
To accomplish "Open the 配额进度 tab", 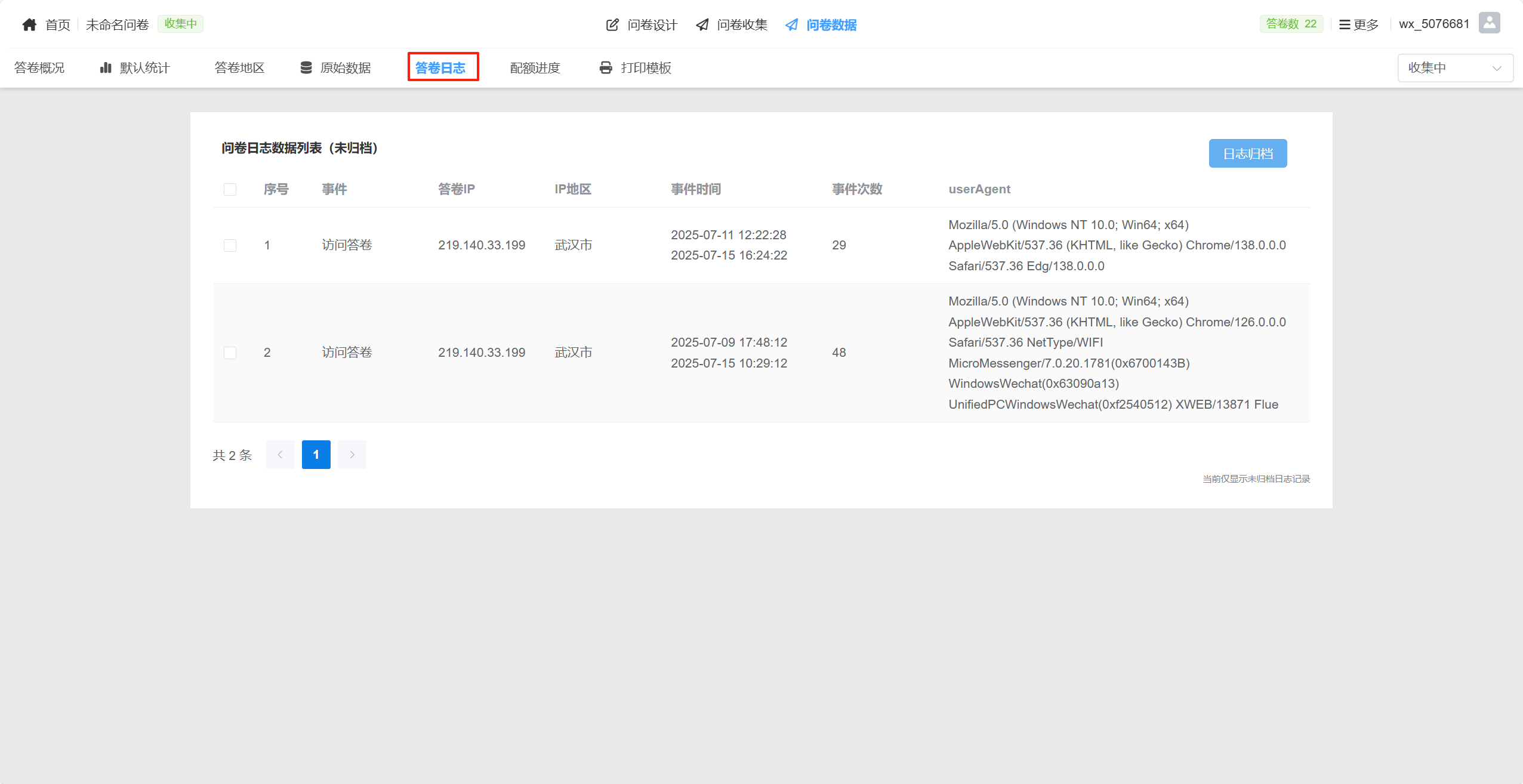I will coord(535,67).
